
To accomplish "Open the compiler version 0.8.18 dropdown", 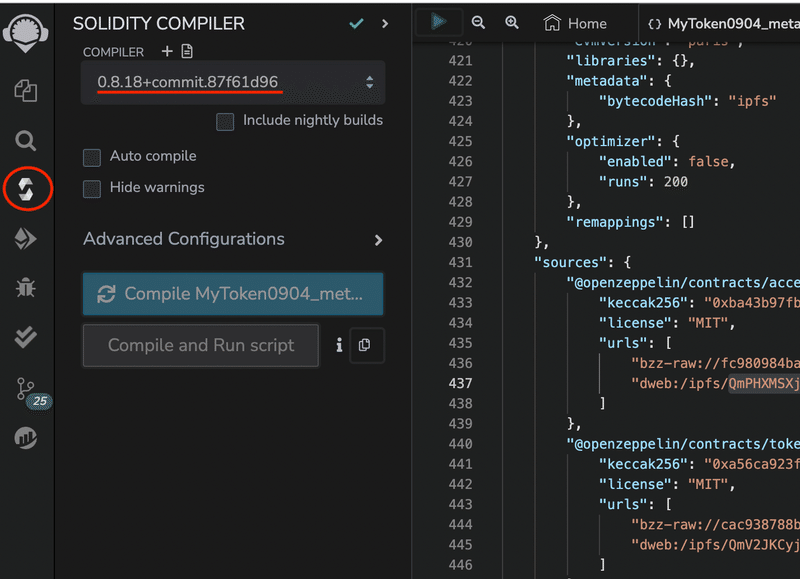I will pyautogui.click(x=233, y=82).
